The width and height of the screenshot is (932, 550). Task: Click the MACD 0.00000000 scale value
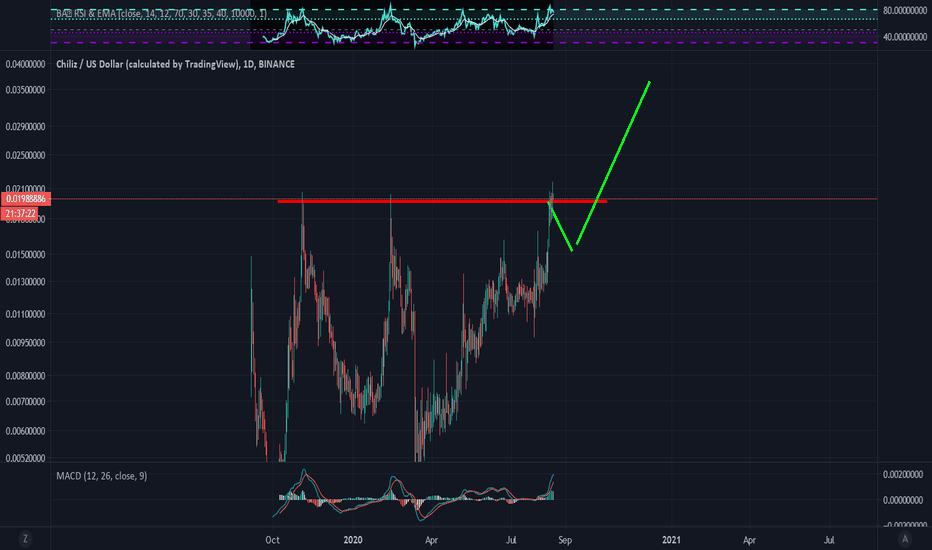coord(903,500)
